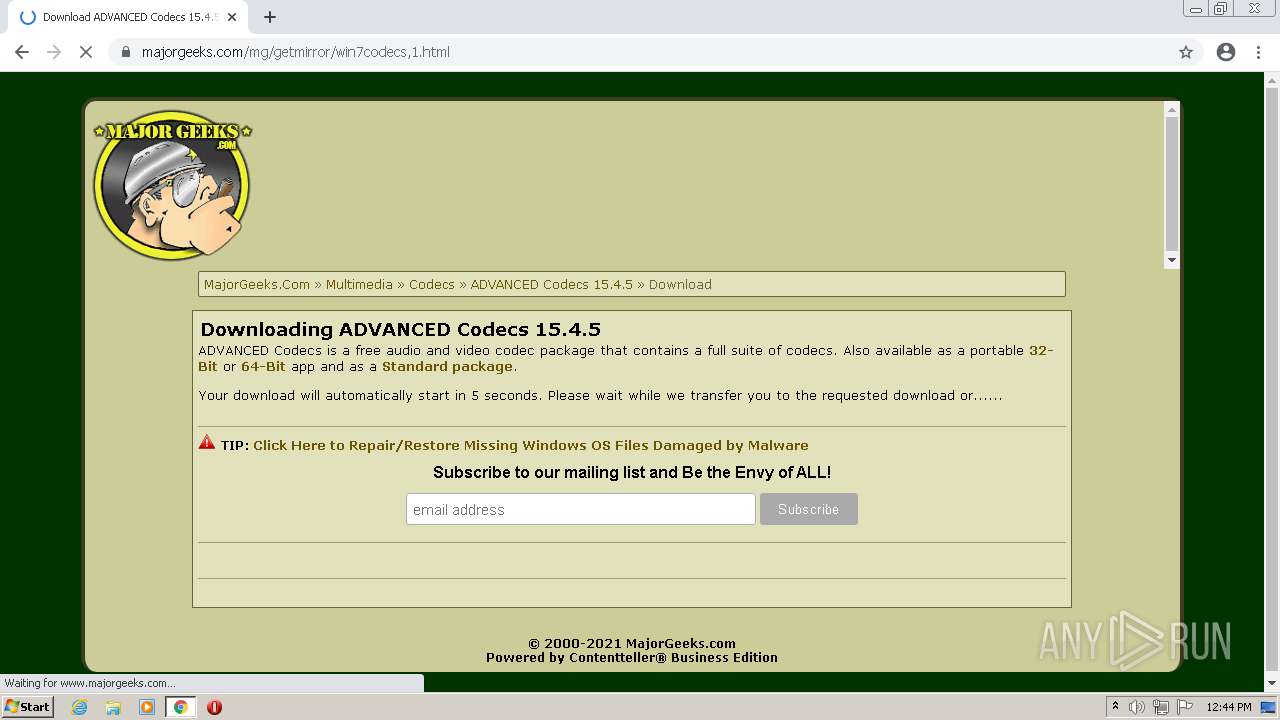Open a new tab with the plus button
This screenshot has width=1280, height=720.
(270, 17)
